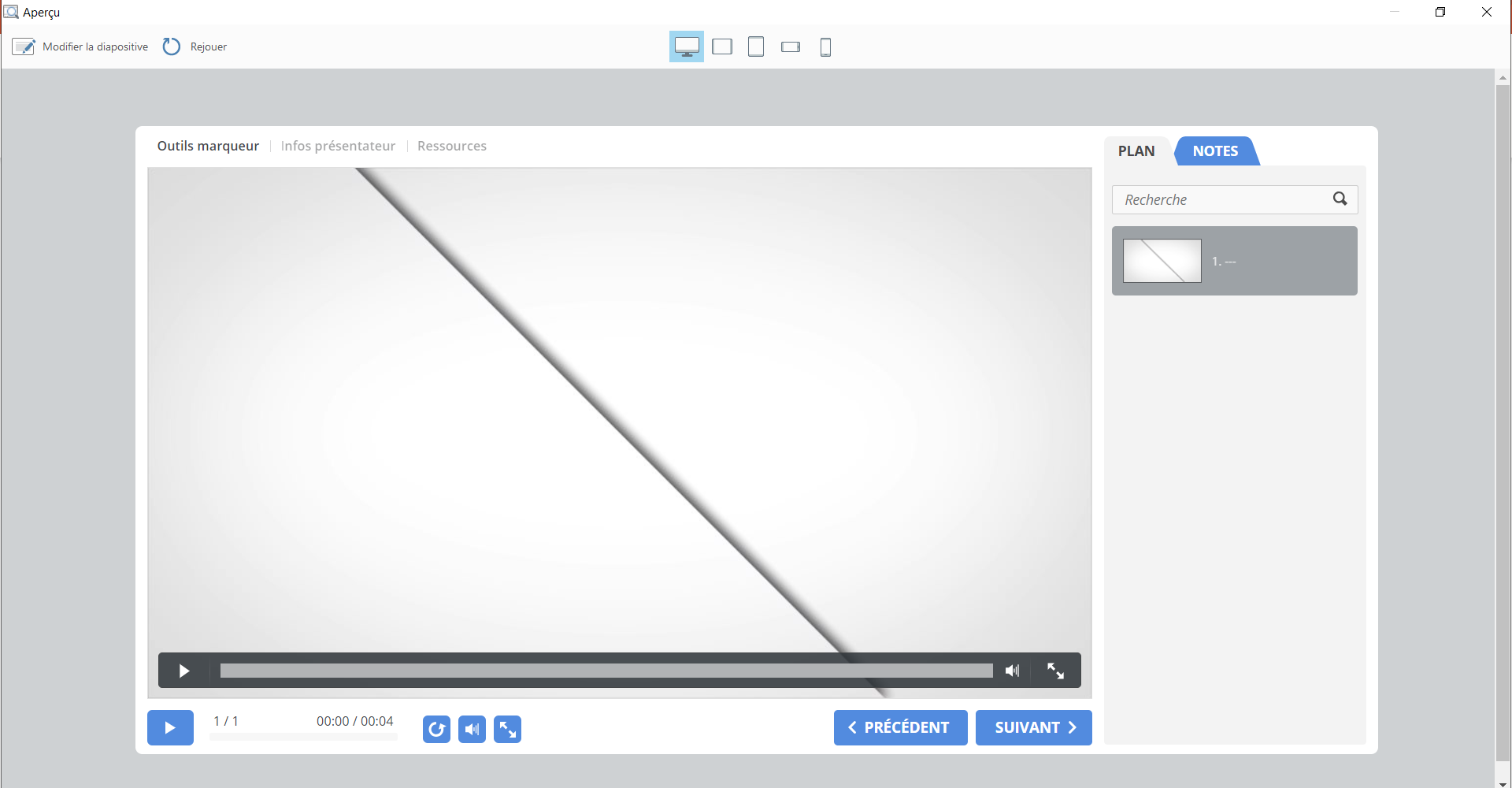1512x788 pixels.
Task: Click the search magnifier icon
Action: [1340, 199]
